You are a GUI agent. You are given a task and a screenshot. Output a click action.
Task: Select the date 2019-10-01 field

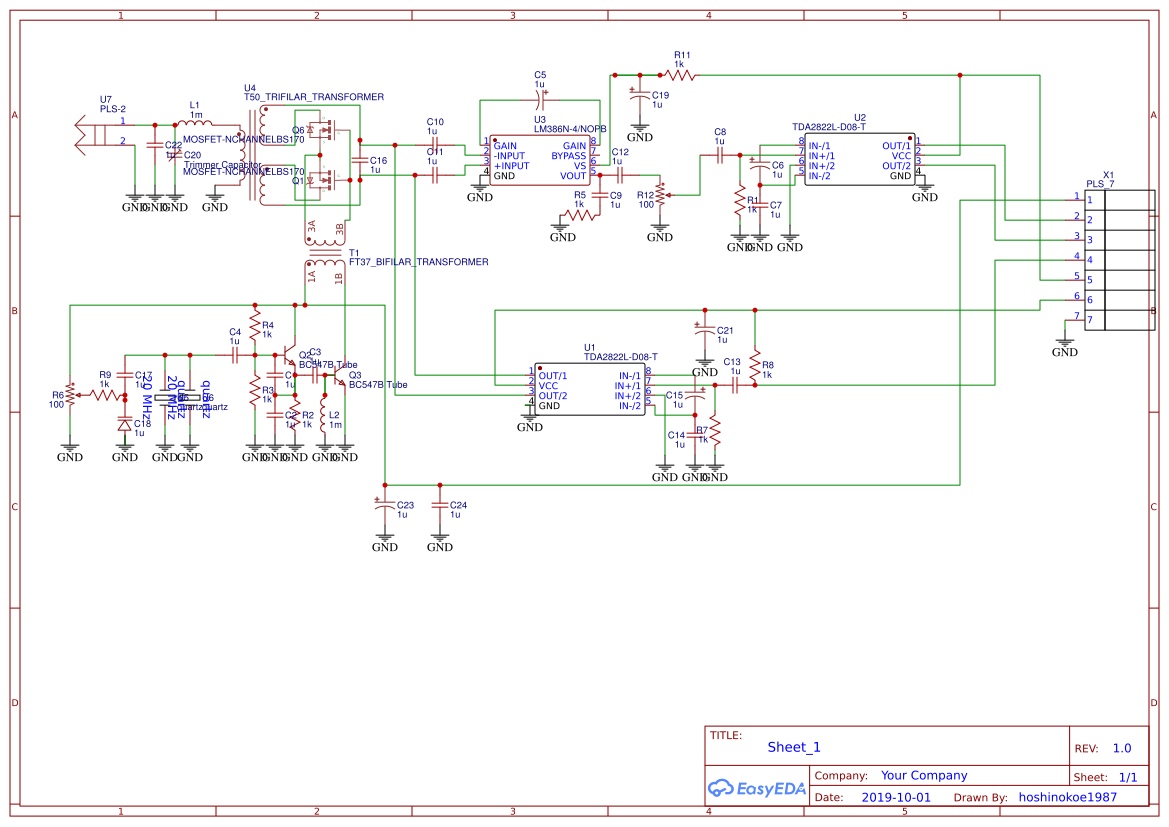point(895,797)
